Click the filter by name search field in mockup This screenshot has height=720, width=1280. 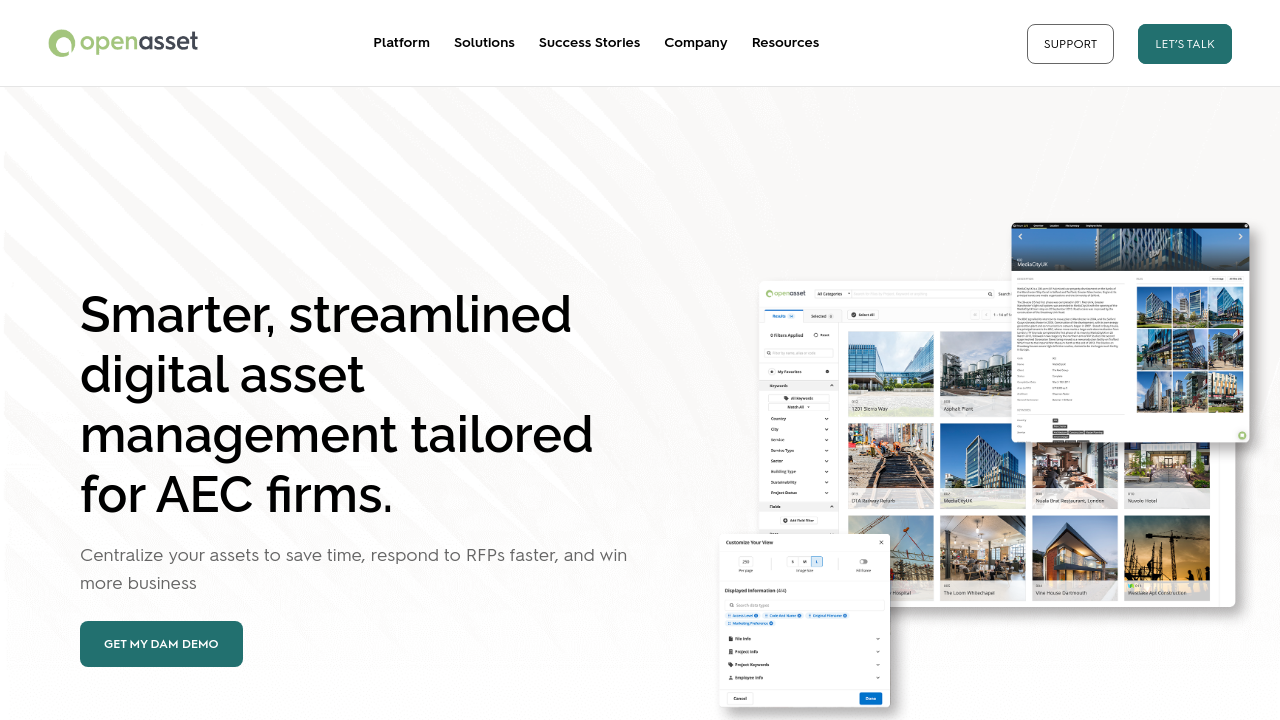point(799,353)
